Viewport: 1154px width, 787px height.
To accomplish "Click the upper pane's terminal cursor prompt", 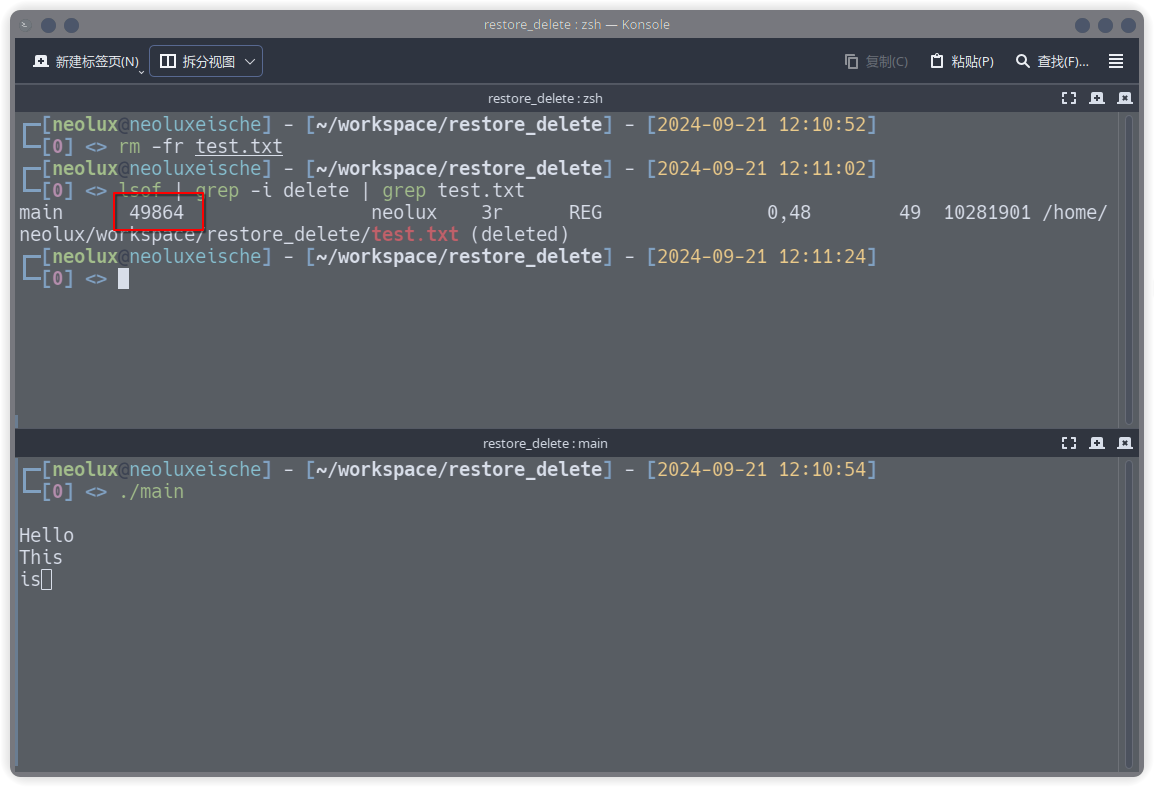I will pyautogui.click(x=123, y=279).
